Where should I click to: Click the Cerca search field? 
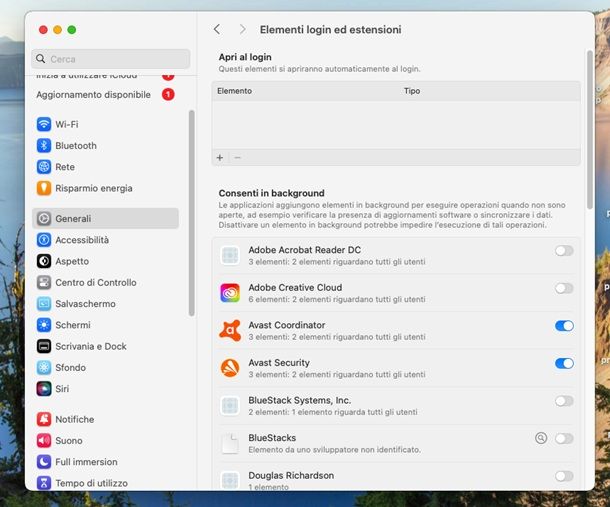[110, 59]
